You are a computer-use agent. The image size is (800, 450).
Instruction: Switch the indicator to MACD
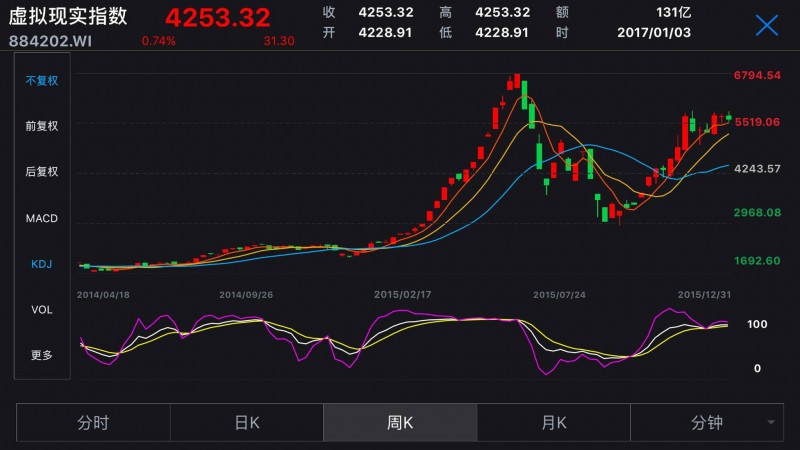click(42, 218)
